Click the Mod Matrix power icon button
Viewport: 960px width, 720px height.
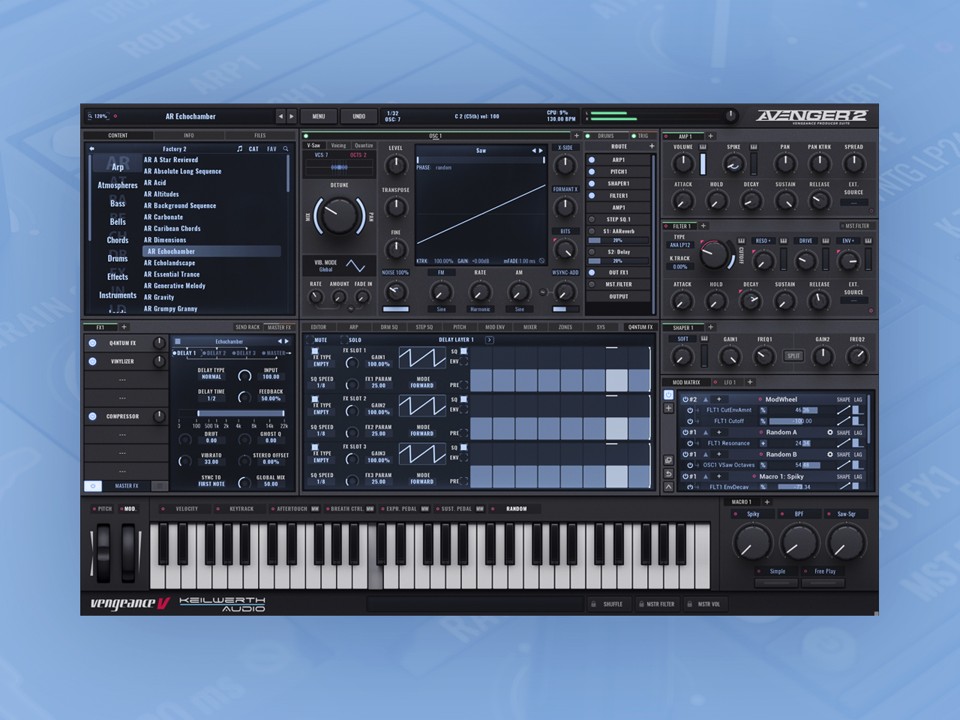click(x=668, y=396)
